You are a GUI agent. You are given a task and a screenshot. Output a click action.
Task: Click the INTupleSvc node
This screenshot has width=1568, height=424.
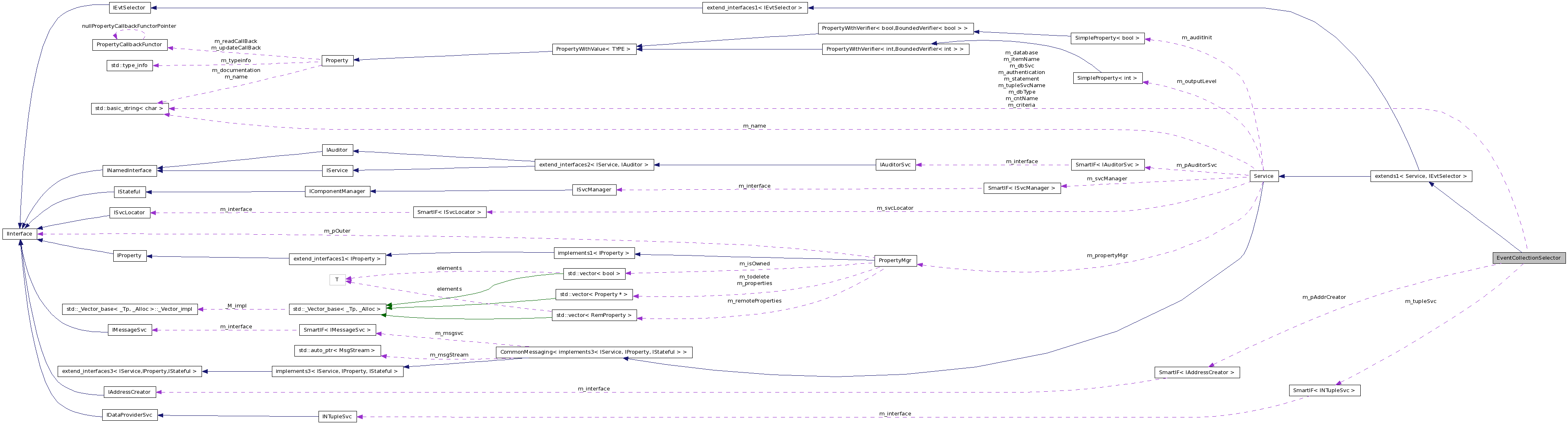pyautogui.click(x=337, y=417)
